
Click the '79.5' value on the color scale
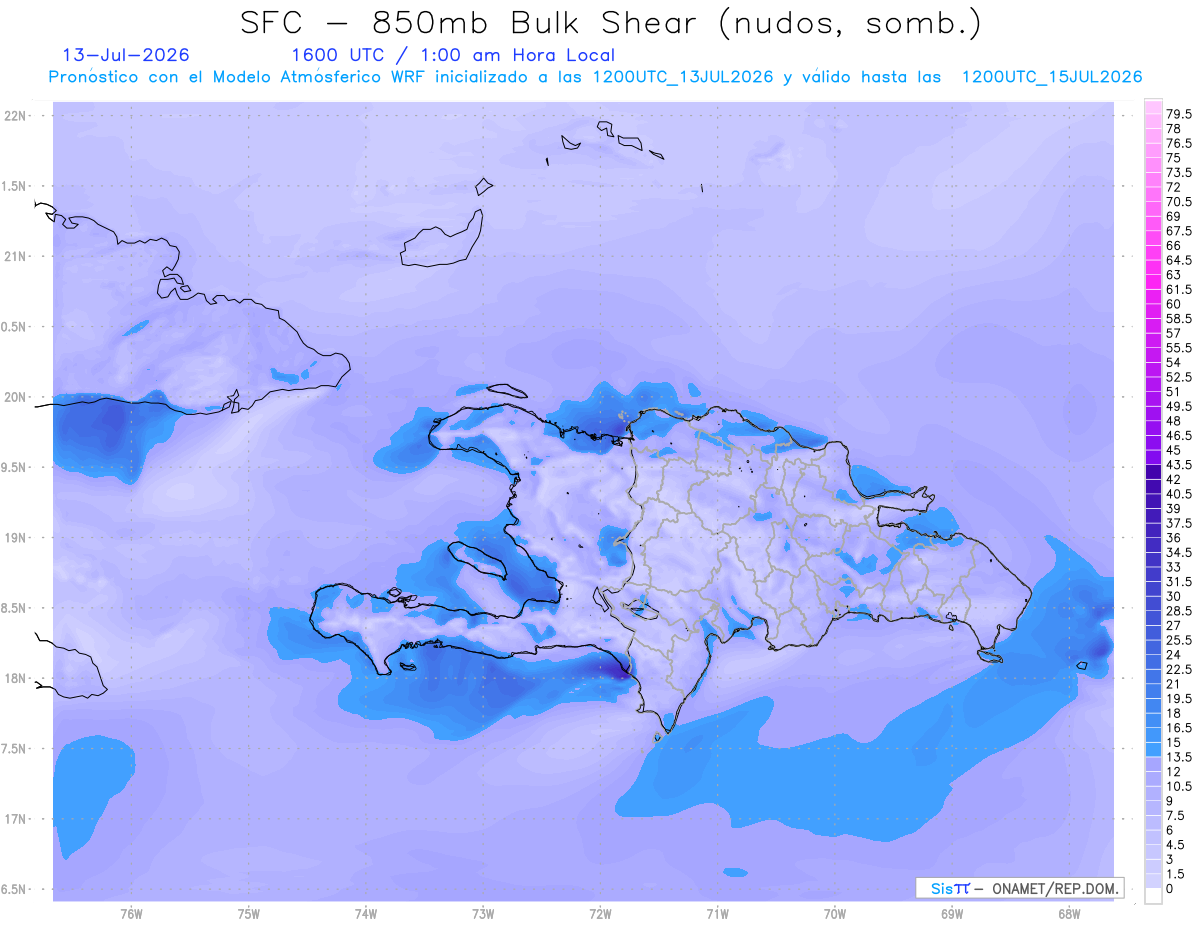[1180, 114]
